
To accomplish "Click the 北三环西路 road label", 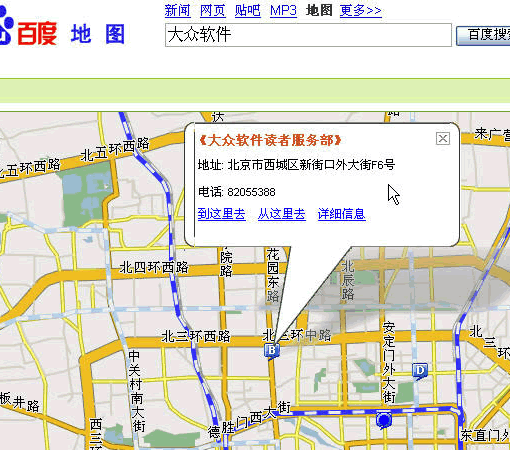I will click(x=196, y=336).
